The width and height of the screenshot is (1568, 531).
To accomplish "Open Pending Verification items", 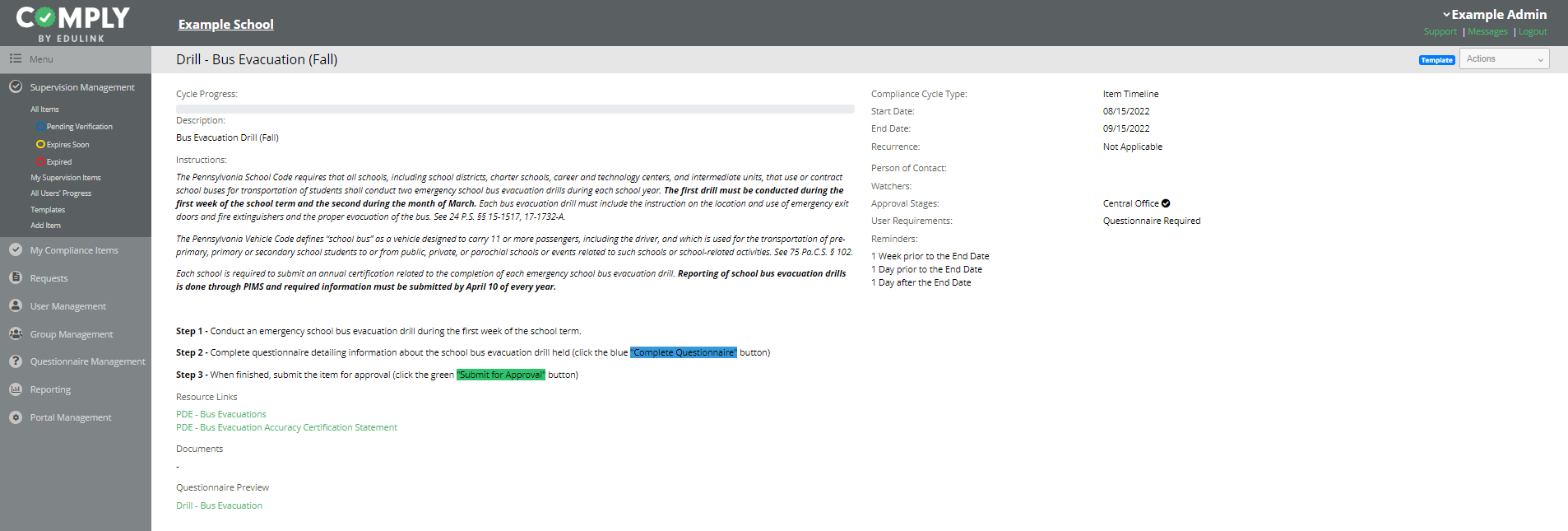I will [x=80, y=127].
